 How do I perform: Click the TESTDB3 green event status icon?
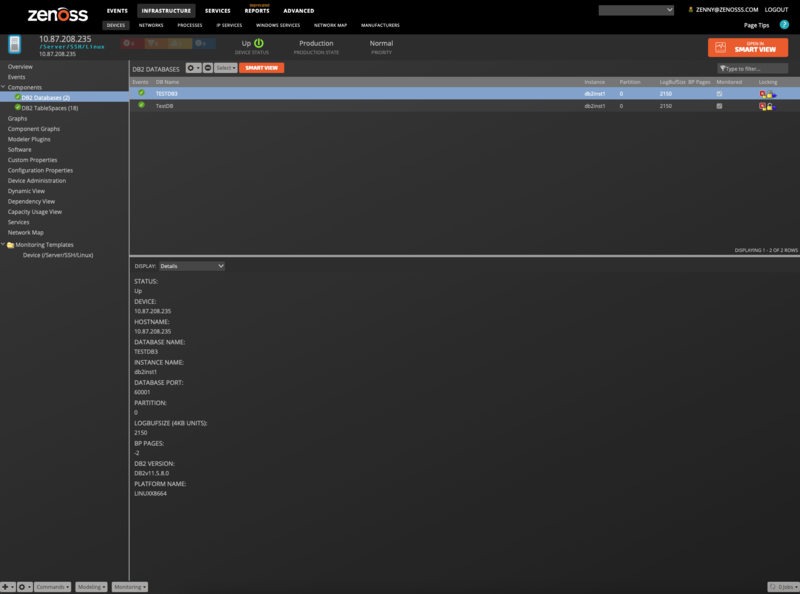pos(141,93)
